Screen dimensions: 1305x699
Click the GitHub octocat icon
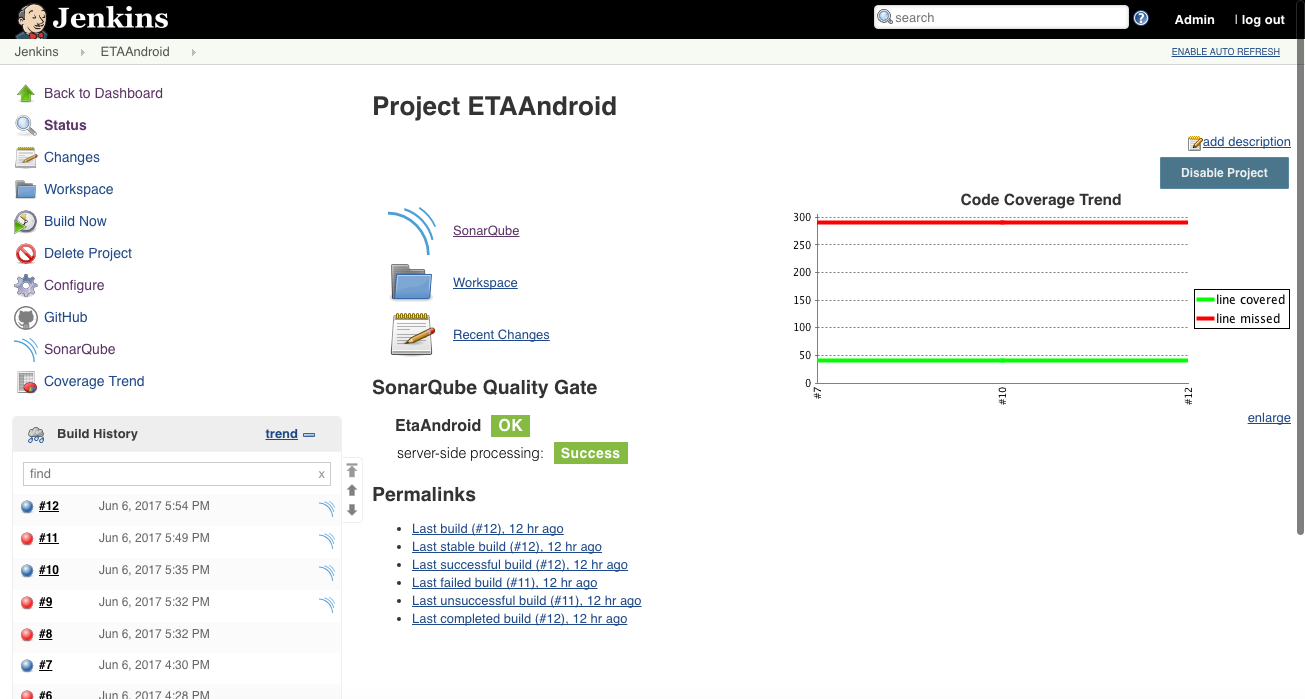(26, 317)
